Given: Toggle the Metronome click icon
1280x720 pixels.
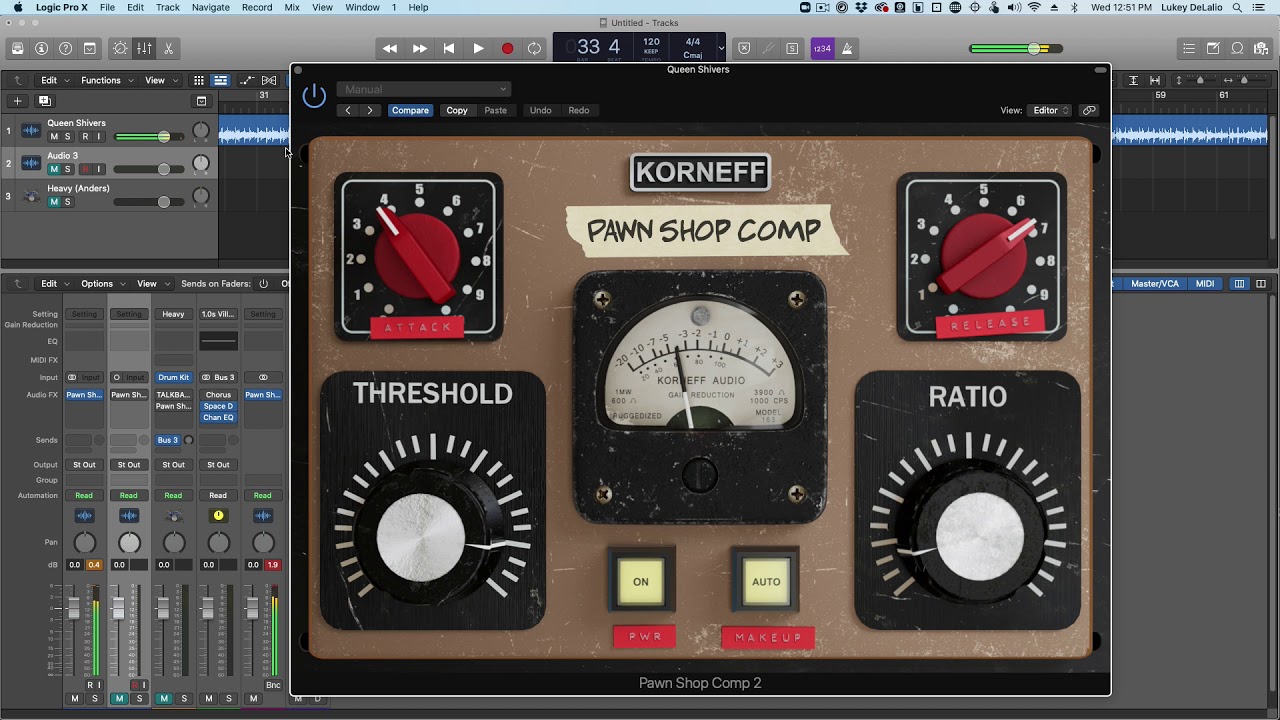Looking at the screenshot, I should click(x=846, y=48).
